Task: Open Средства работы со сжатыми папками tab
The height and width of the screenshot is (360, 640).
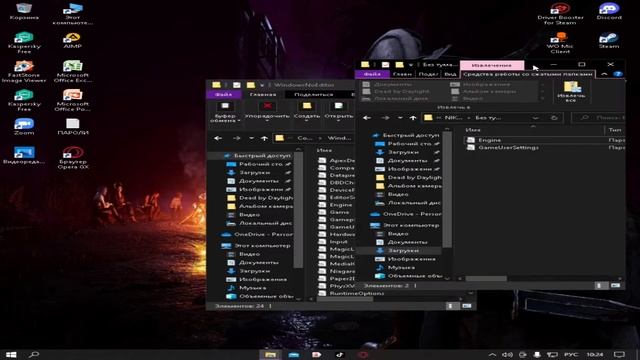Action: tap(527, 74)
